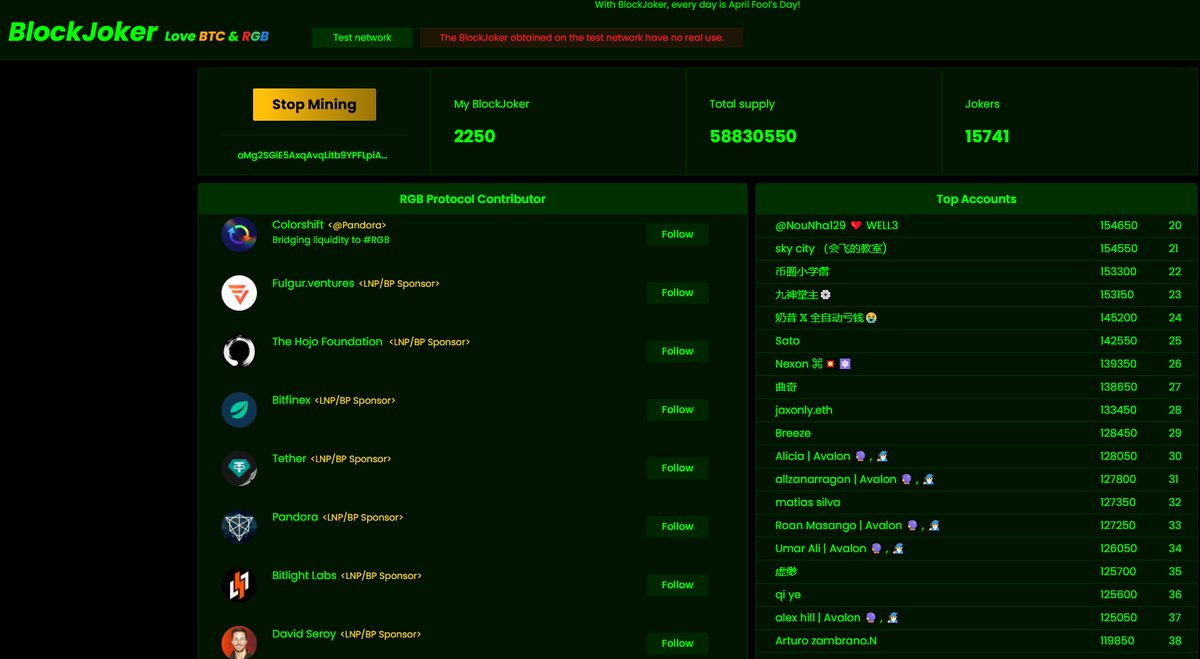The height and width of the screenshot is (659, 1200).
Task: Click the score 154650 in Top Accounts
Action: (x=1119, y=226)
